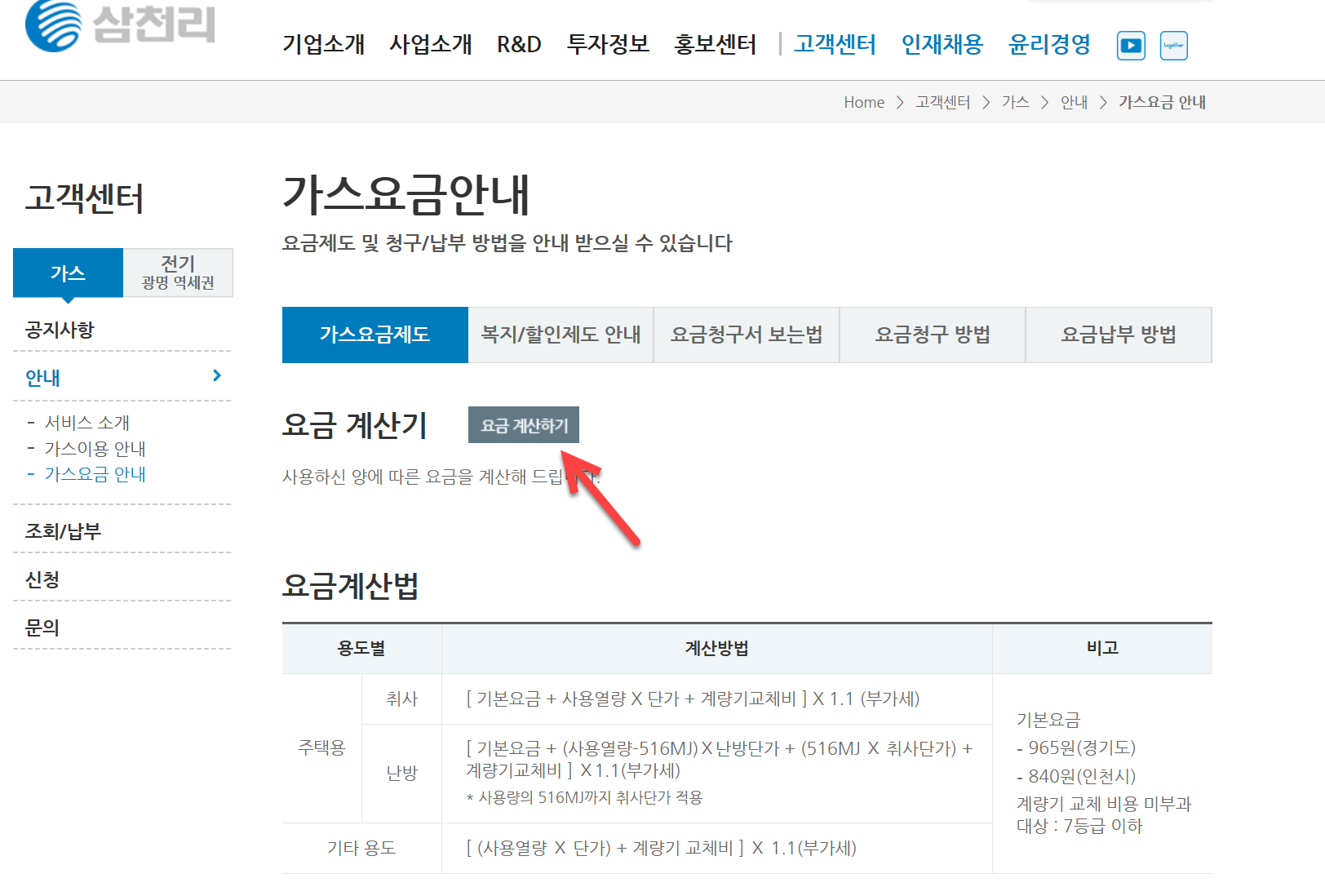This screenshot has height=896, width=1325.
Task: Open the 공지사항 sidebar link
Action: coord(58,329)
